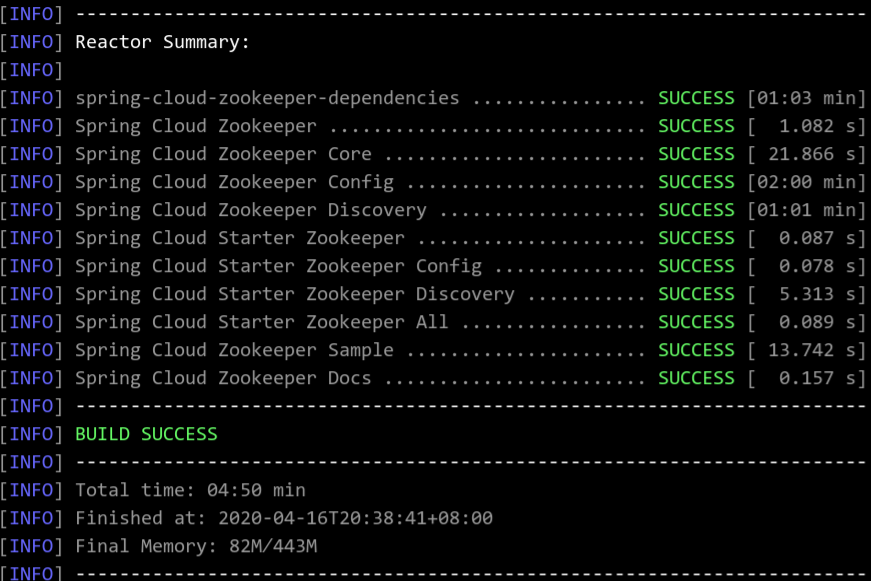Click the green BUILD SUCCESS text

coord(146,434)
